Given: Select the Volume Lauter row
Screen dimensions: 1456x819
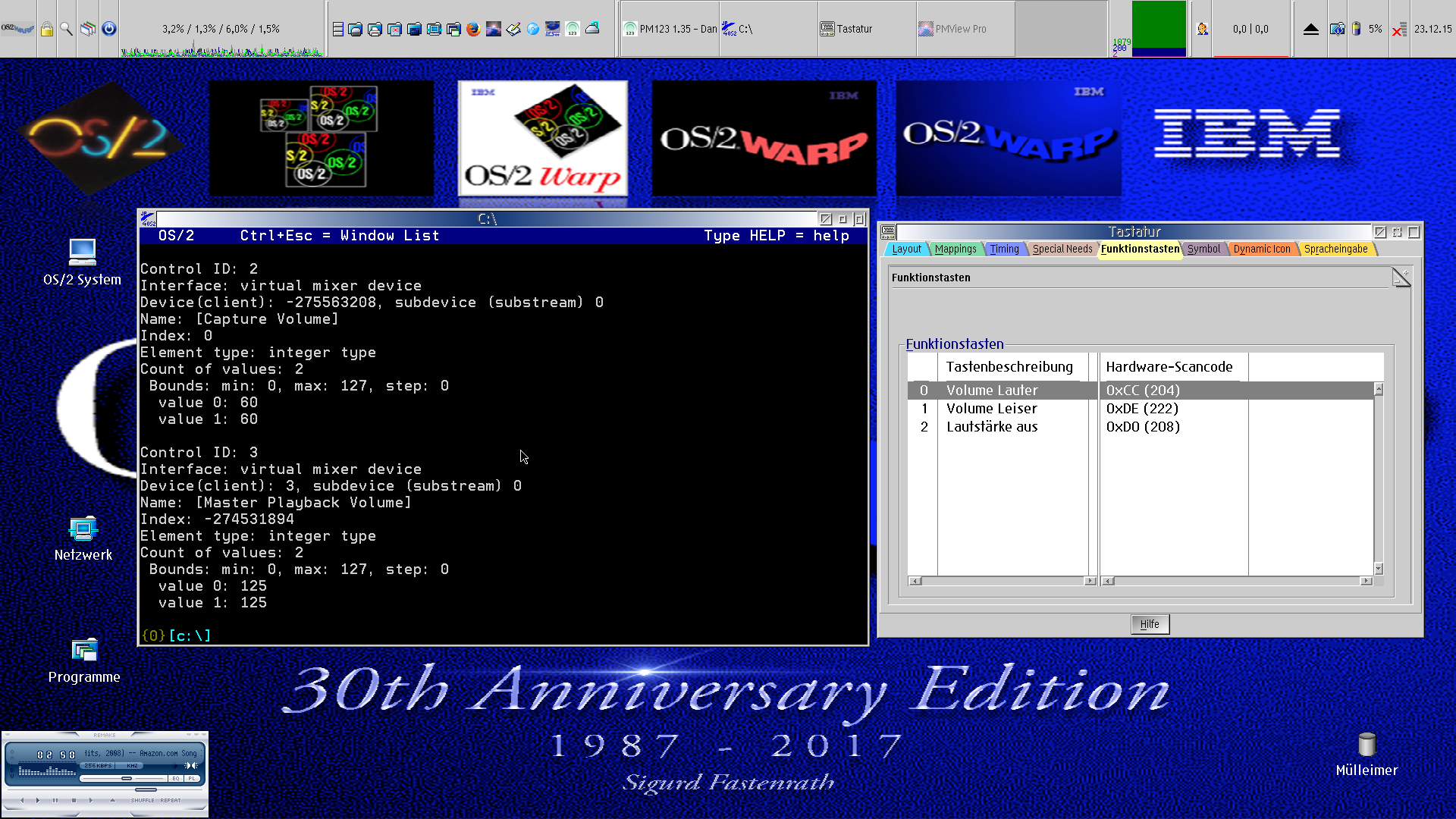Looking at the screenshot, I should [x=1141, y=390].
